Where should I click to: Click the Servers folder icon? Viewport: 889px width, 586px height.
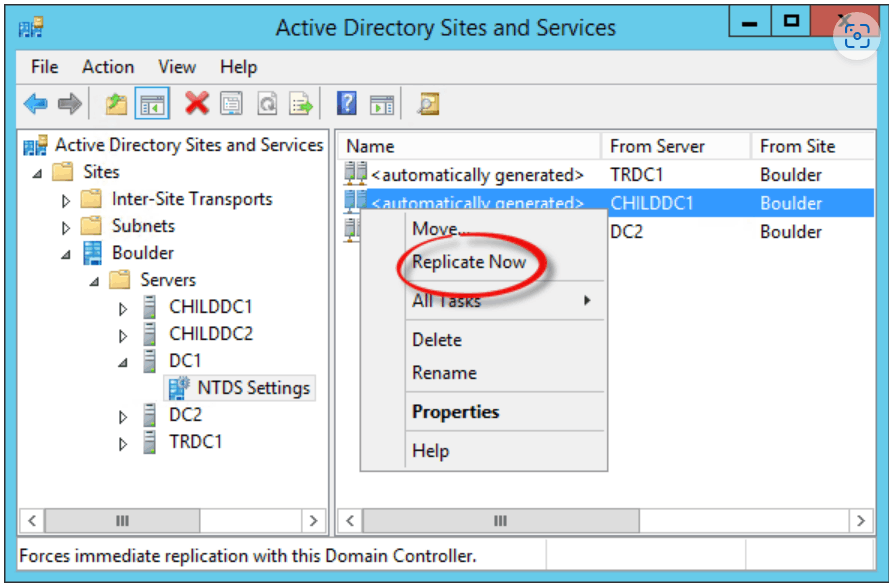[120, 279]
